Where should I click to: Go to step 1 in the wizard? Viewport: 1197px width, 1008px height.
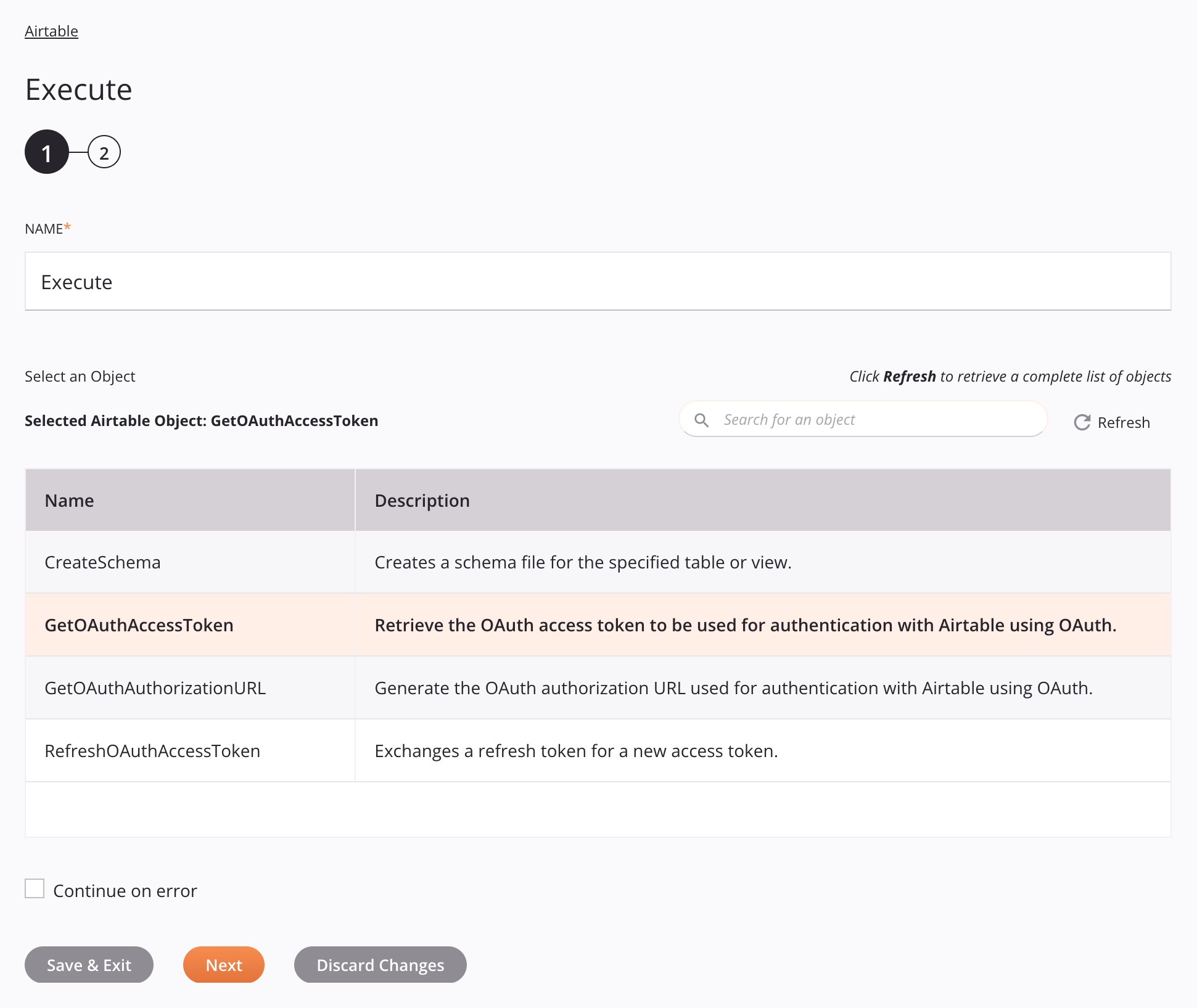47,152
